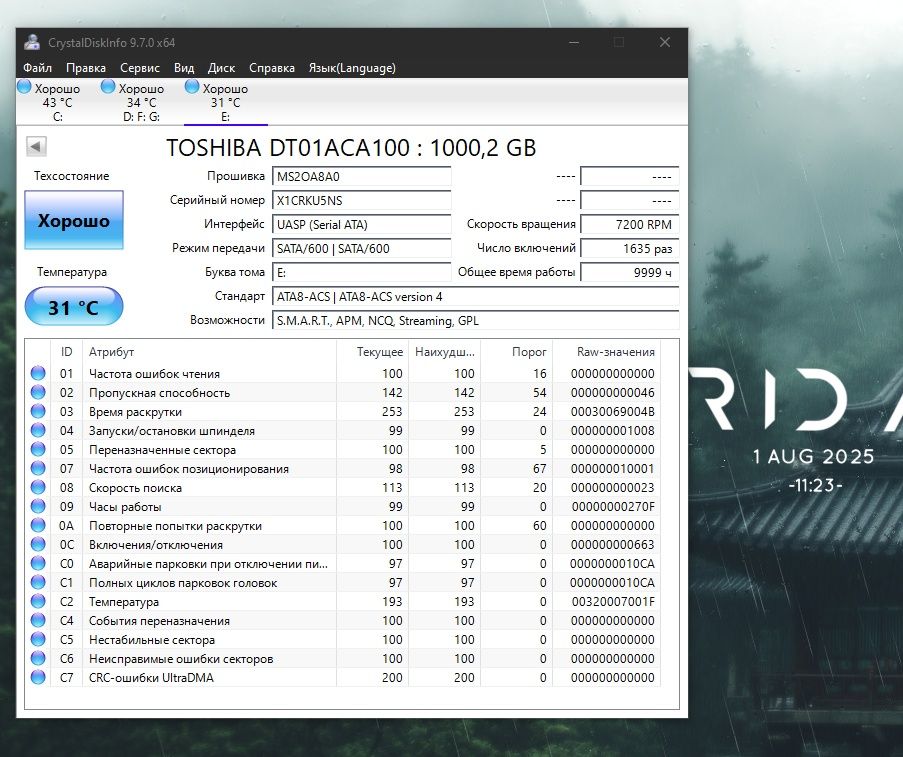Click status dot for attribute 04
The height and width of the screenshot is (757, 903).
38,430
